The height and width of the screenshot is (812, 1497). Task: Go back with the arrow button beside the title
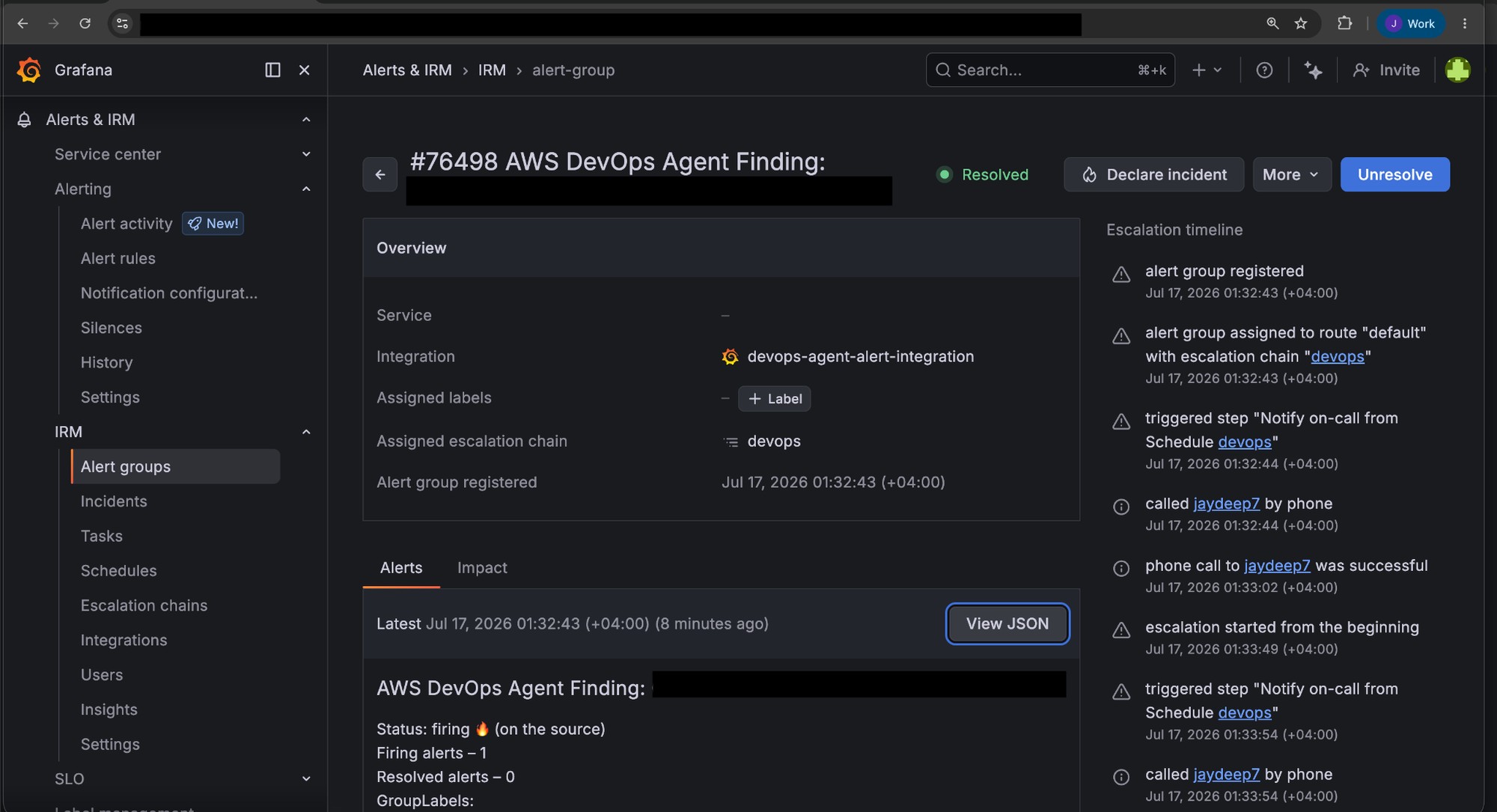click(x=380, y=174)
